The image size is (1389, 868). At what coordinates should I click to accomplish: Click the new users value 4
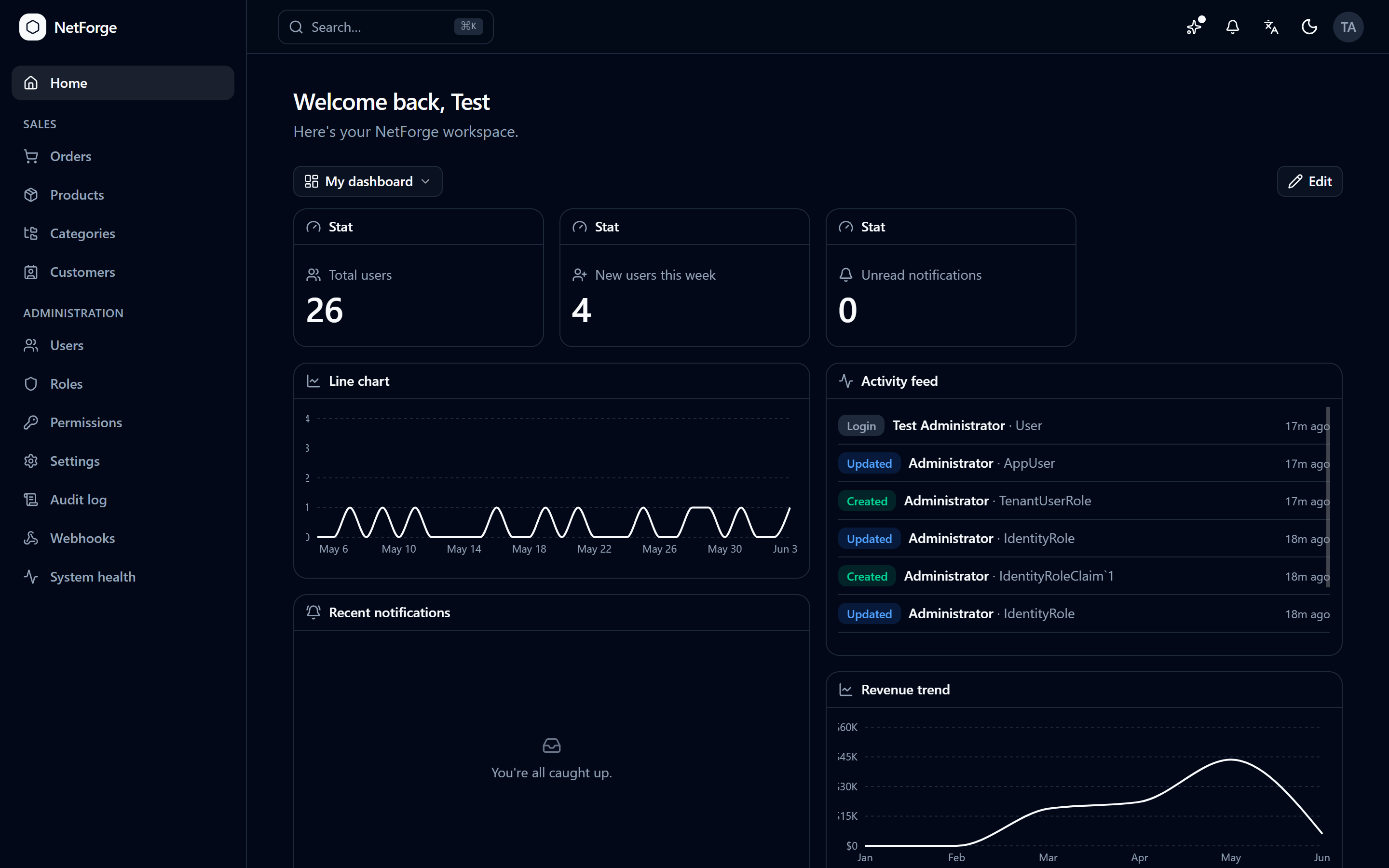pos(582,311)
